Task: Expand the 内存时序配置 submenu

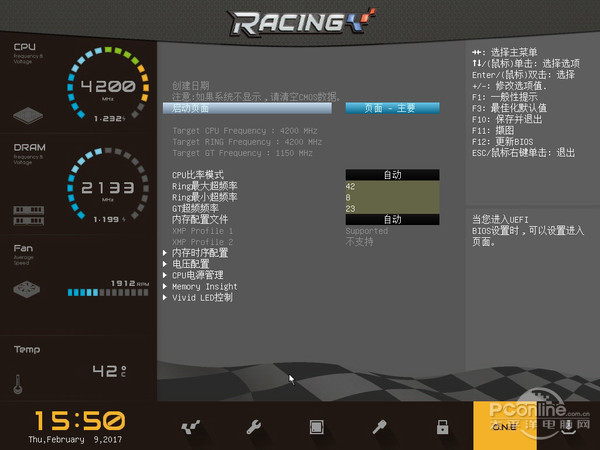Action: point(200,253)
